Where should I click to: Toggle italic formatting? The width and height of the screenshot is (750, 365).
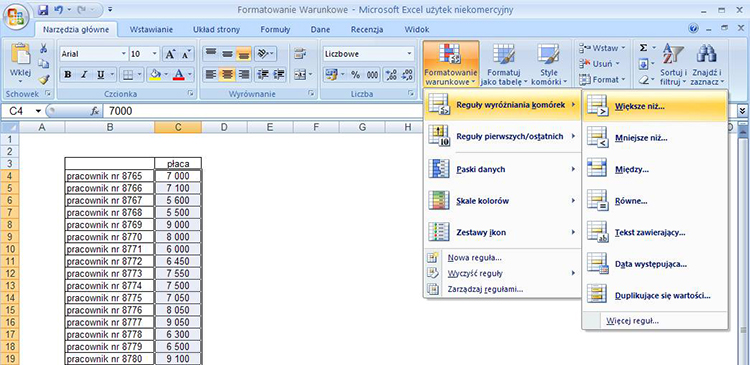84,75
